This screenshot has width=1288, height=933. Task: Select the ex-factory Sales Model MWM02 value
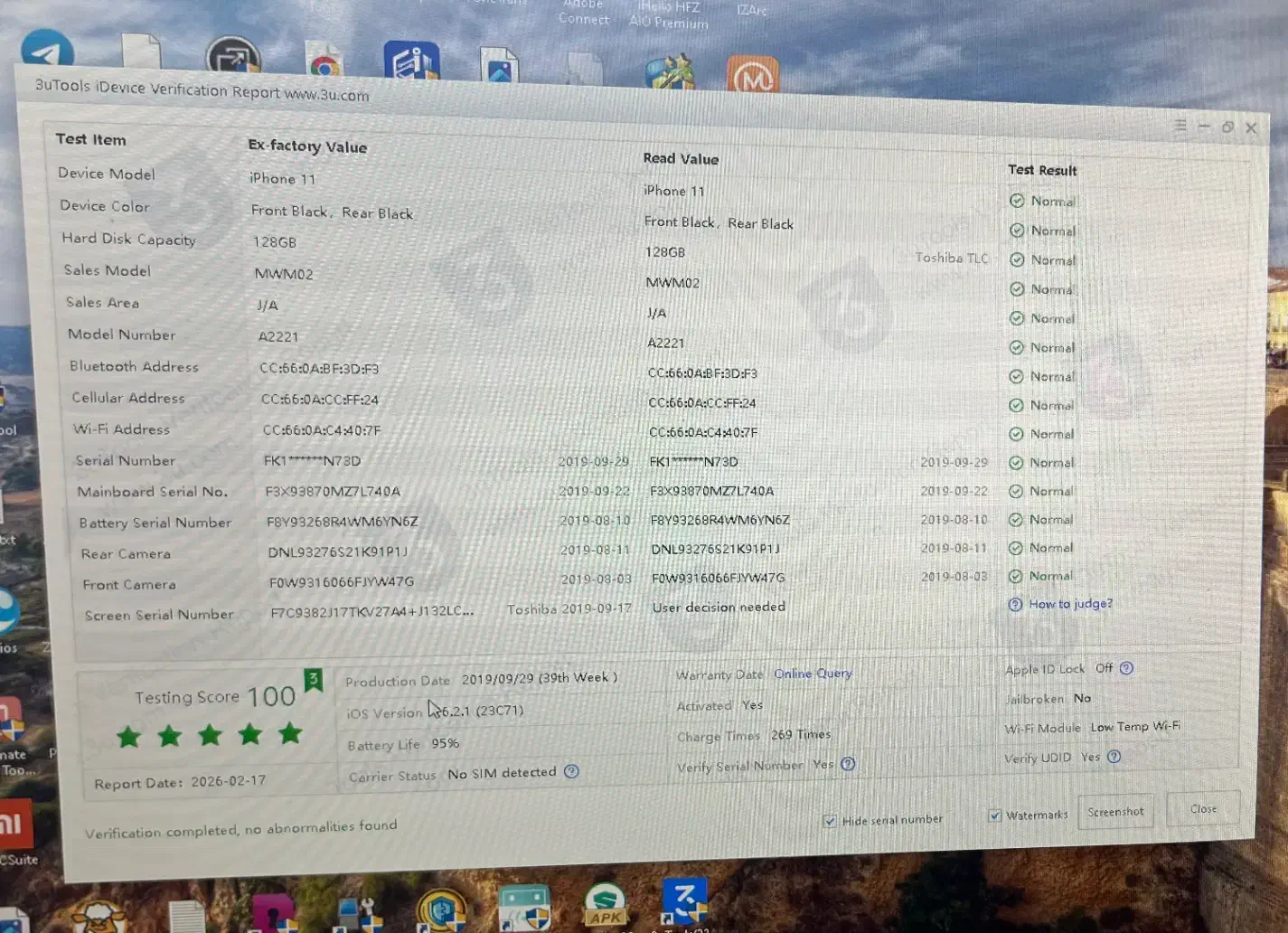[x=284, y=274]
